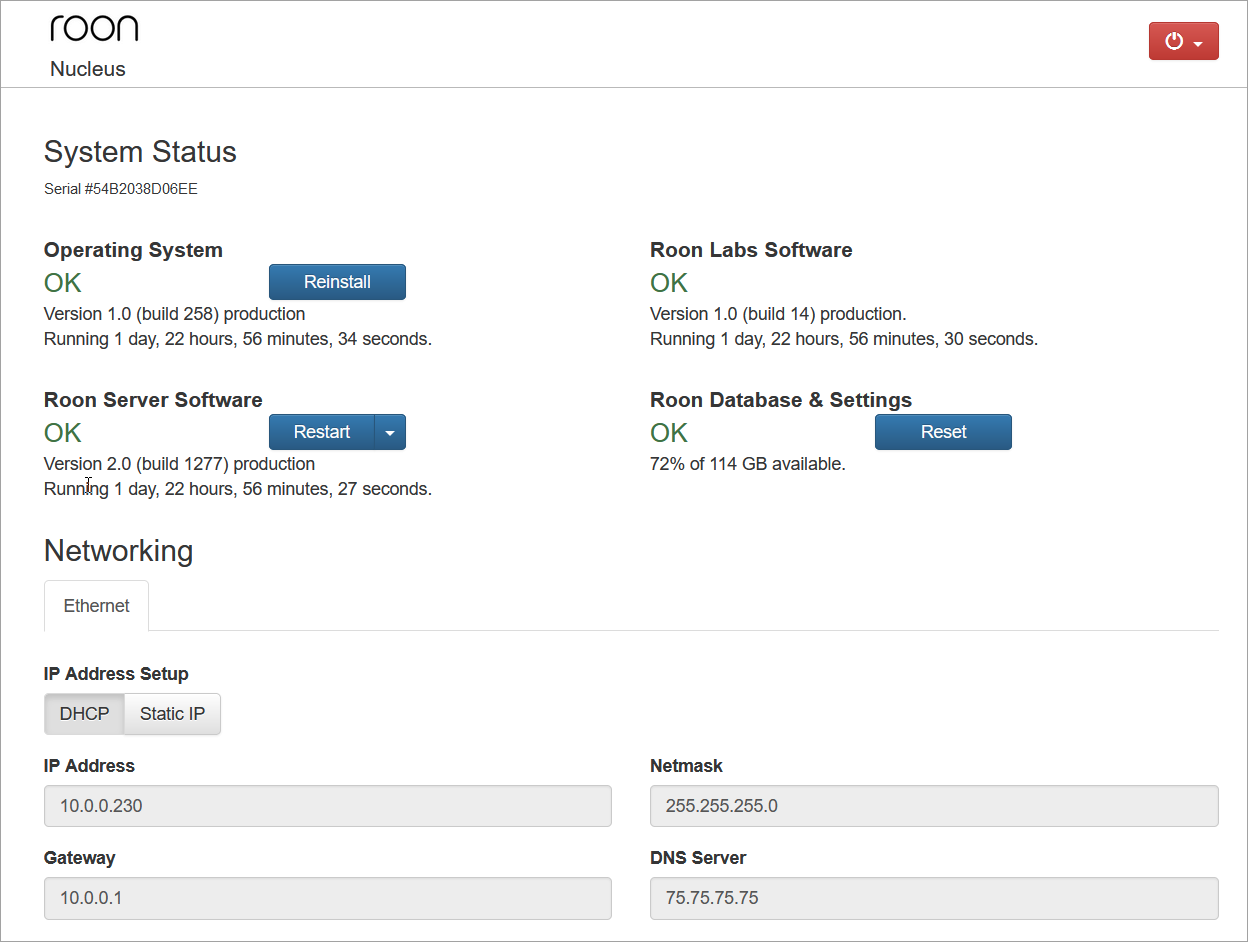Open the red power button menu

tap(1183, 41)
